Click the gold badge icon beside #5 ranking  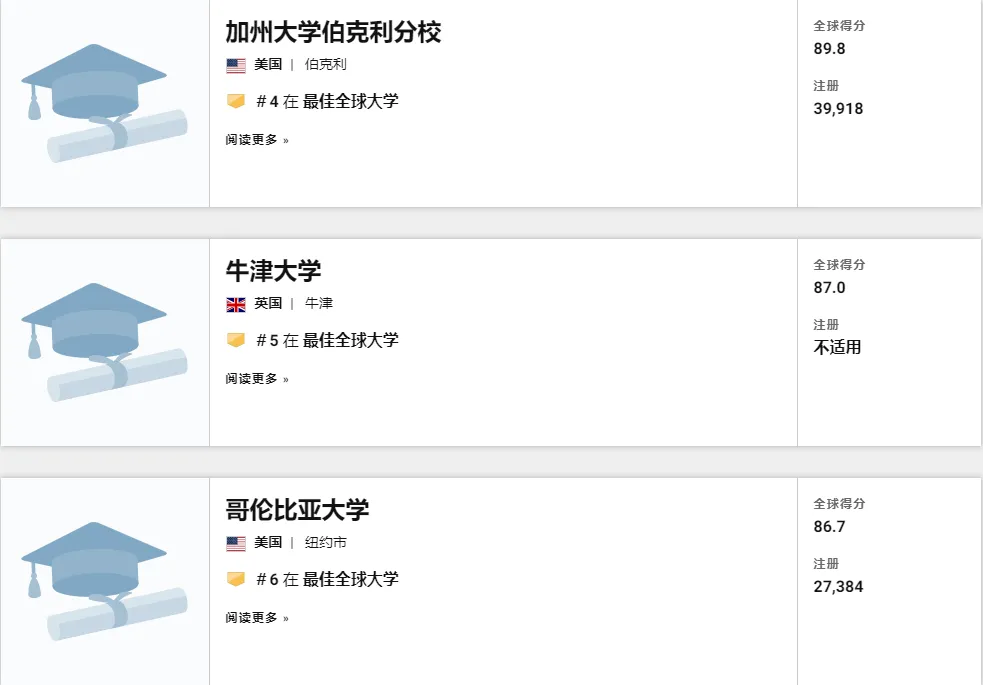click(236, 340)
